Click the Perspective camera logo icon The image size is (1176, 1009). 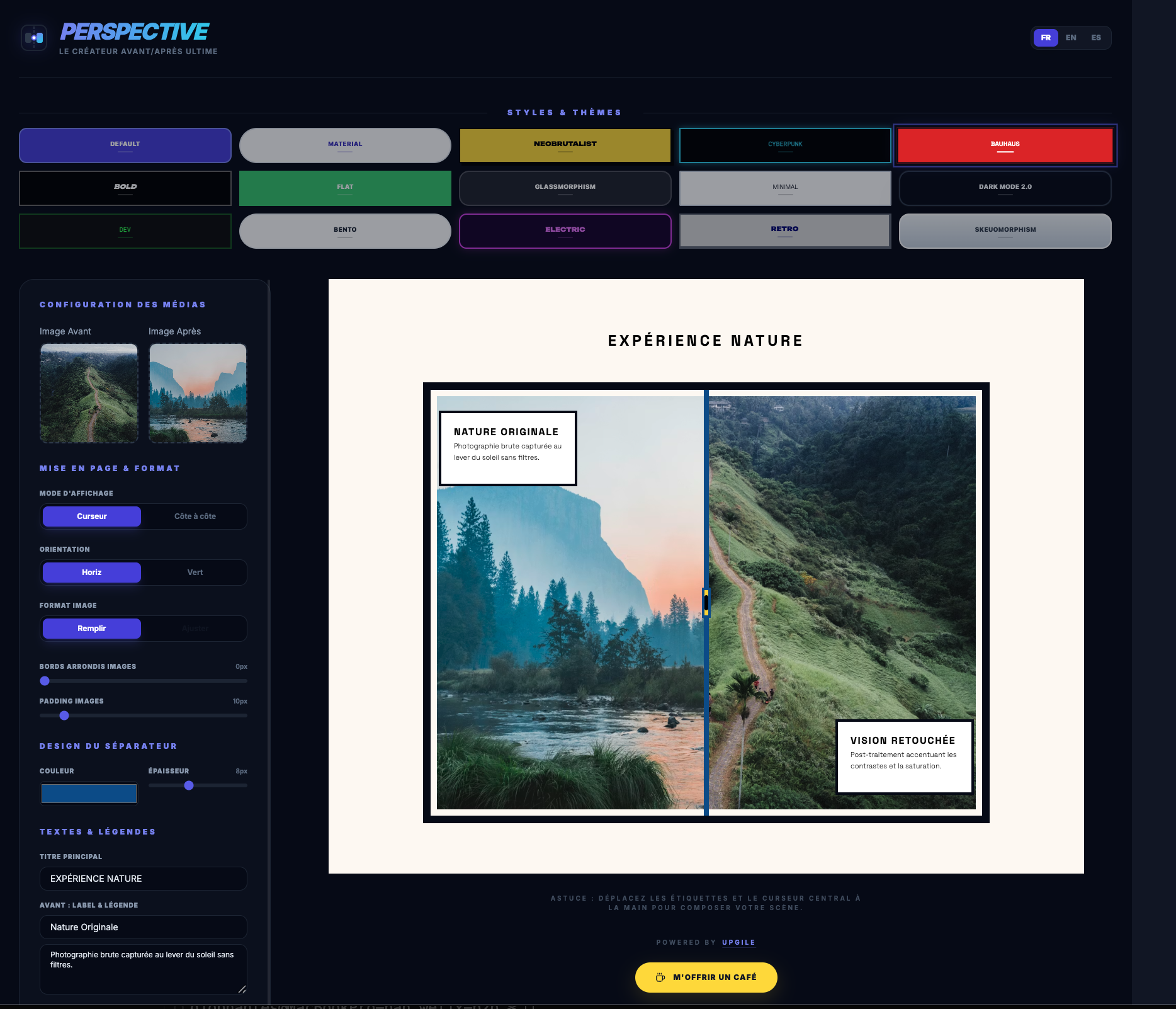(x=34, y=37)
